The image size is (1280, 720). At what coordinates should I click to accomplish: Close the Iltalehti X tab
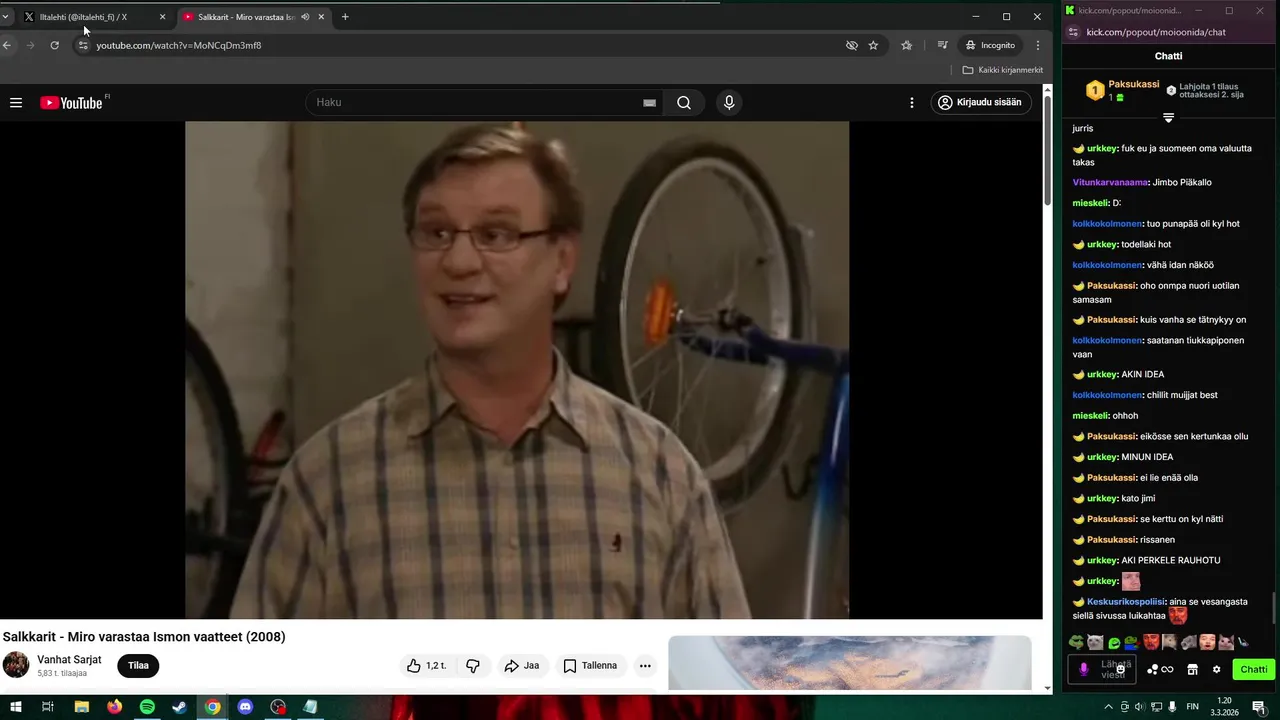(162, 17)
